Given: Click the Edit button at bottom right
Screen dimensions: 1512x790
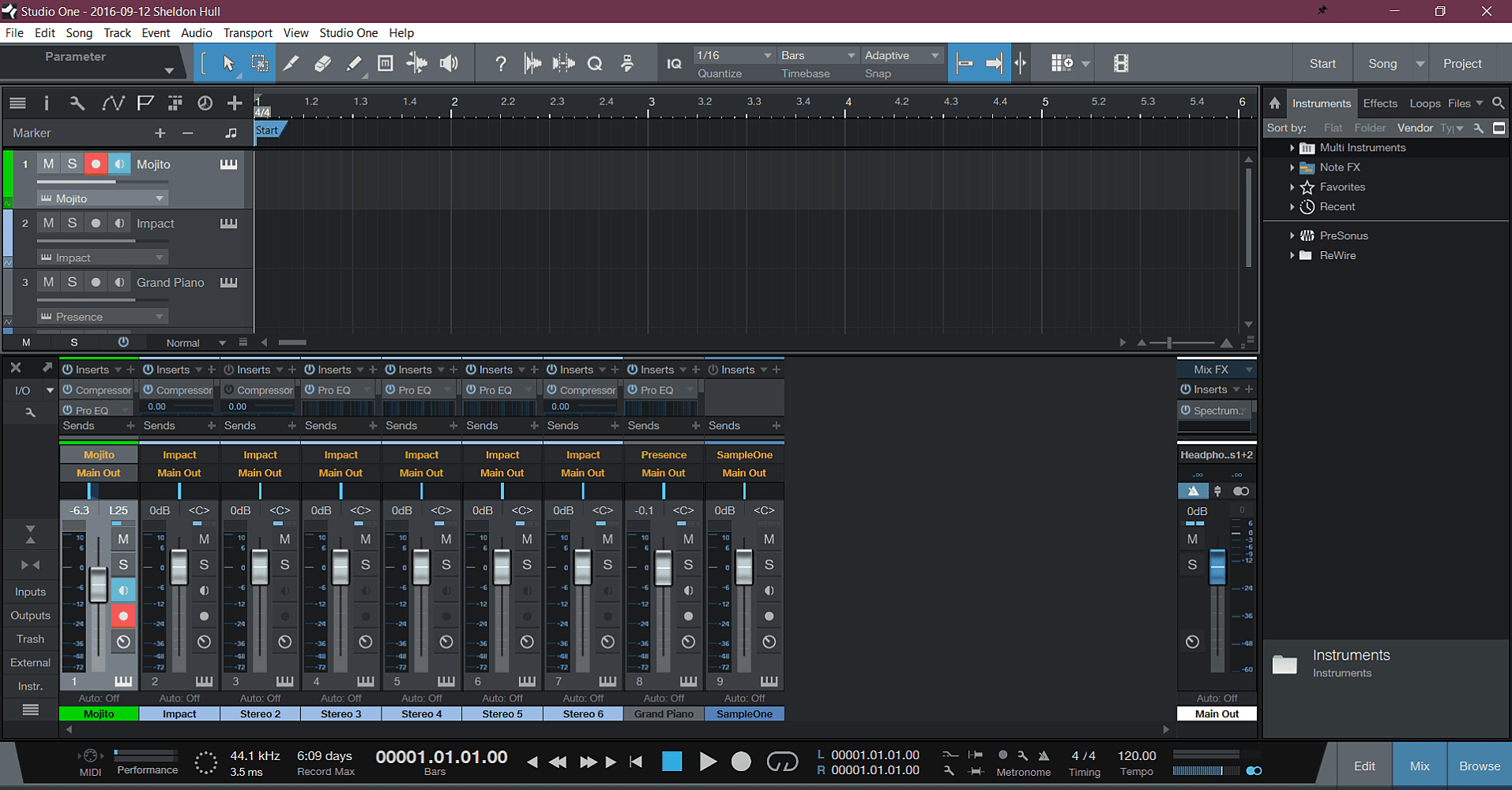Looking at the screenshot, I should (x=1364, y=766).
